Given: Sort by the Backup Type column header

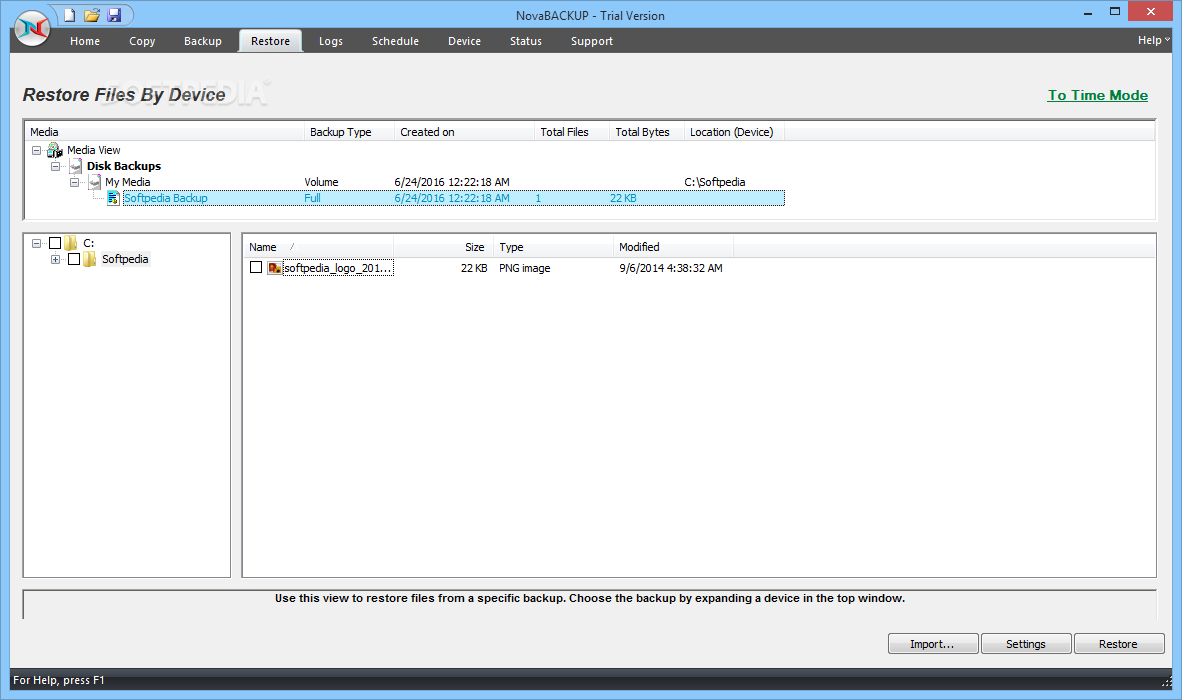Looking at the screenshot, I should pos(349,132).
